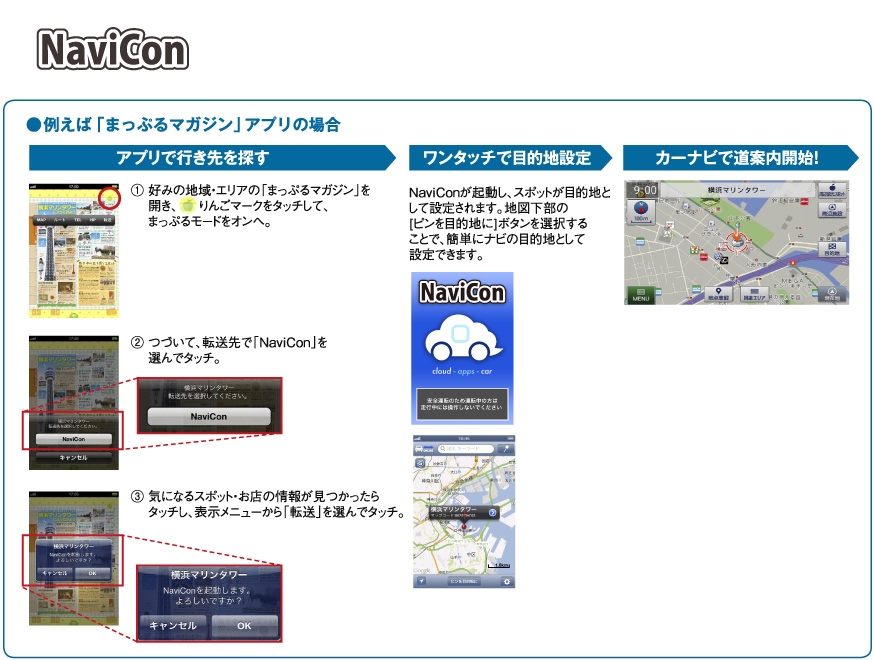Tap the apple icon button on car navi
The height and width of the screenshot is (660, 875).
(x=831, y=190)
